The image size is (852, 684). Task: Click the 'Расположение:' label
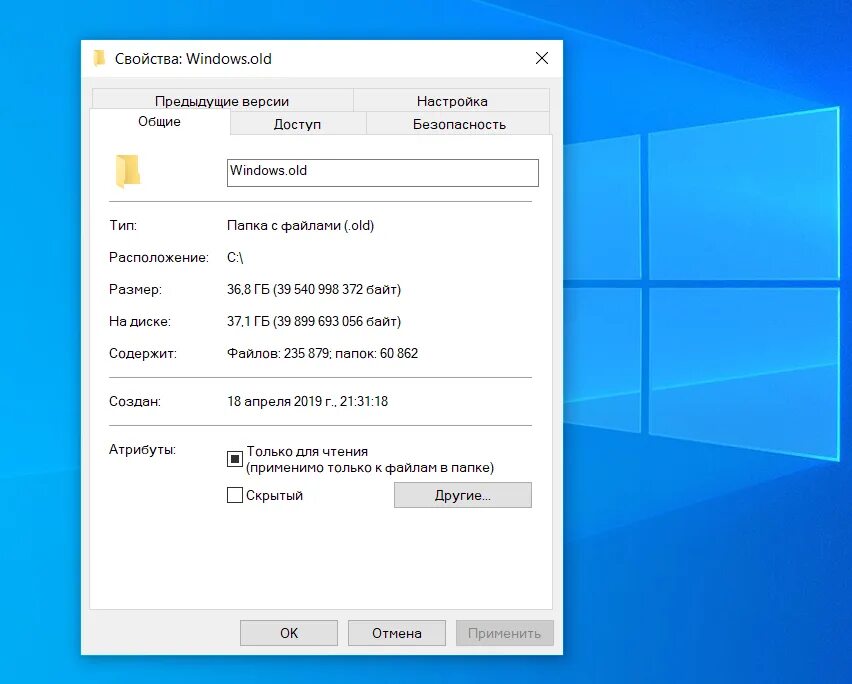click(159, 258)
